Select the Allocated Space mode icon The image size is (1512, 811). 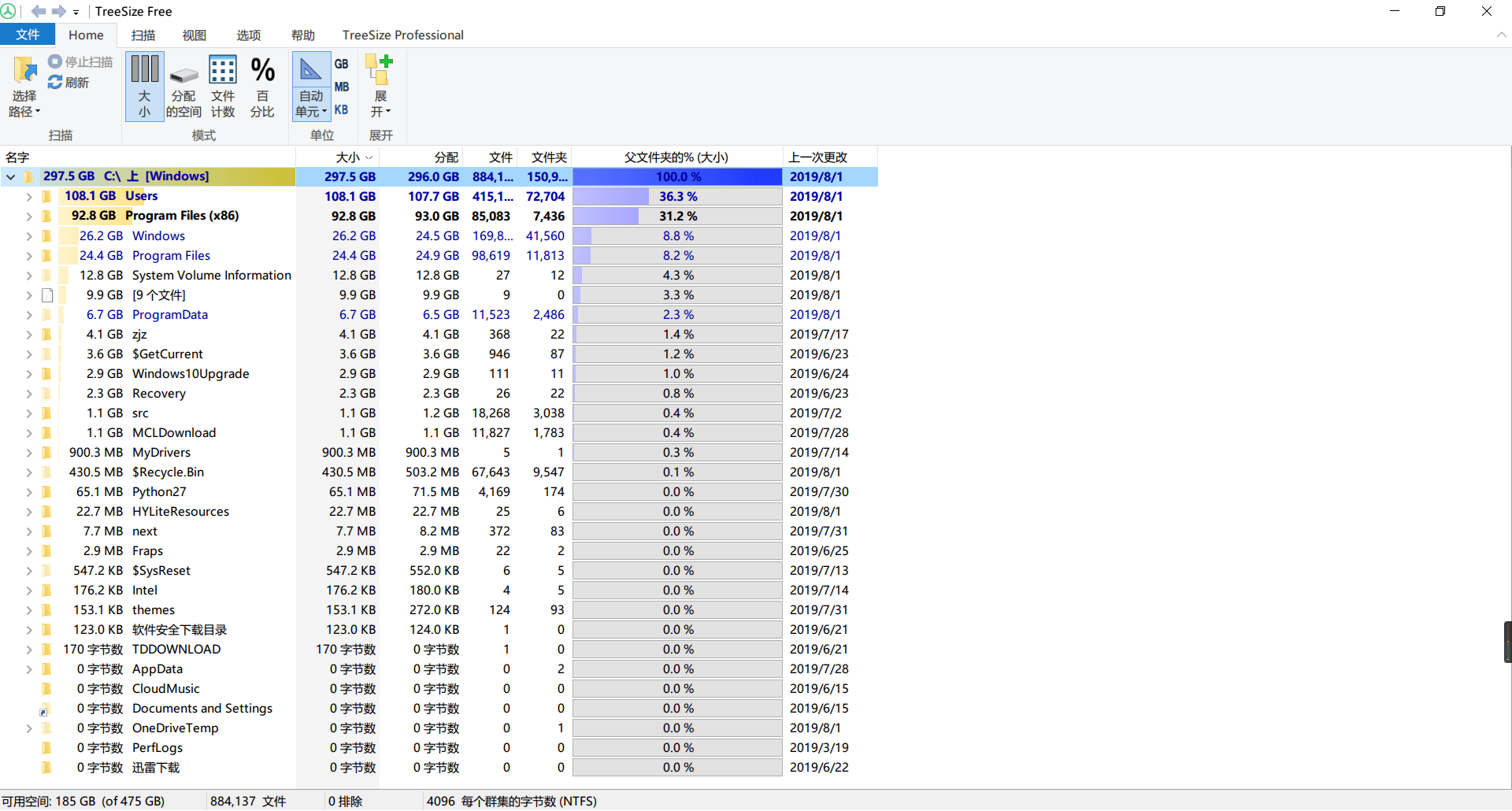pyautogui.click(x=183, y=75)
